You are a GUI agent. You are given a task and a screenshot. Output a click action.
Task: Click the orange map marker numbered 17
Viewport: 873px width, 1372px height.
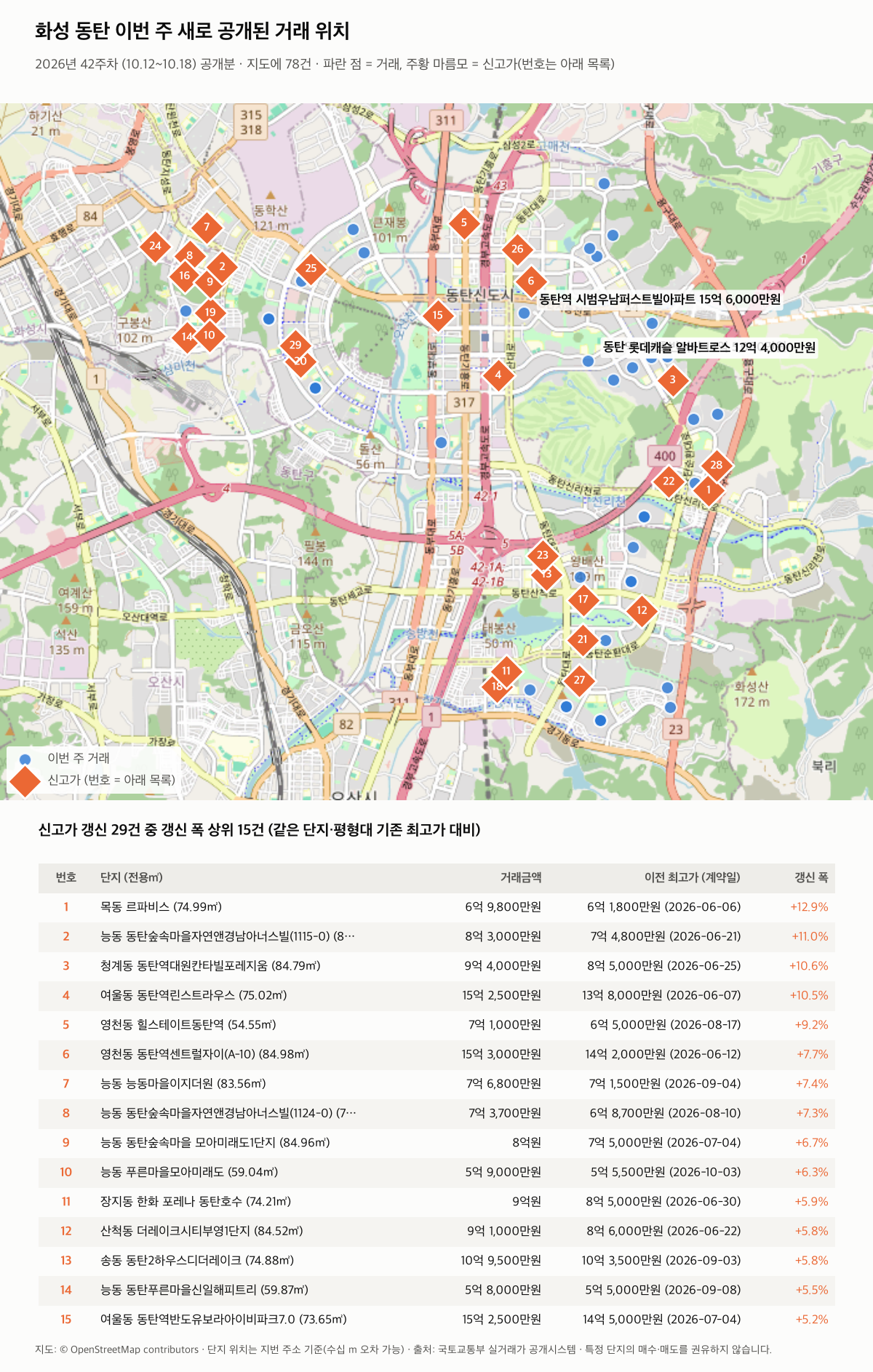pyautogui.click(x=583, y=599)
